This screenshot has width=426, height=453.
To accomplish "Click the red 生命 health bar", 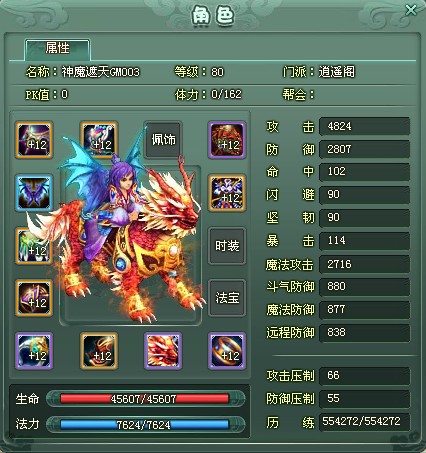I will click(145, 399).
